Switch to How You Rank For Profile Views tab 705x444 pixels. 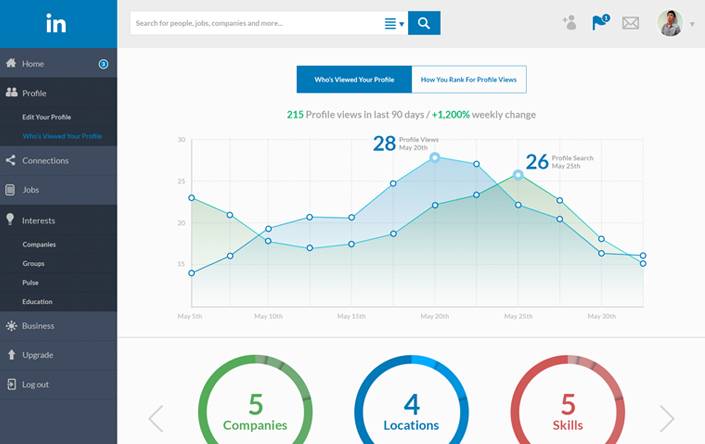tap(469, 80)
